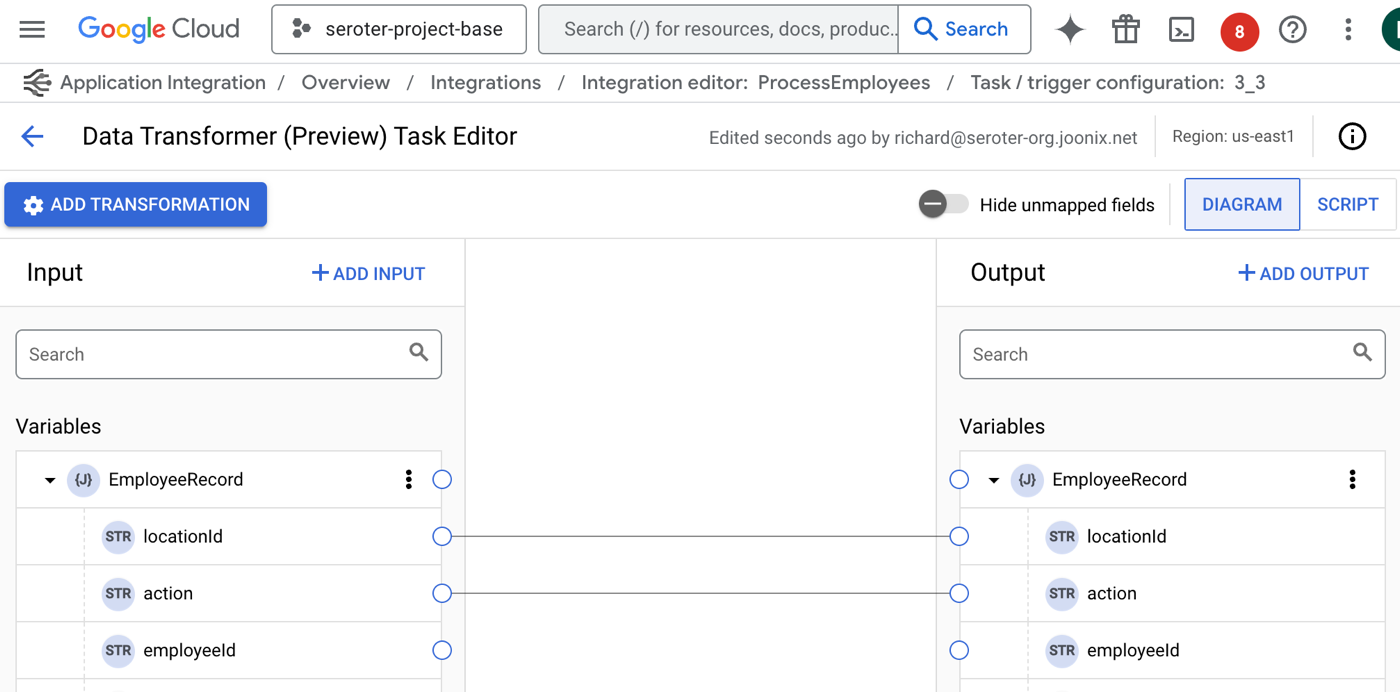Open the seroter-project-base project picker
The width and height of the screenshot is (1400, 692).
pyautogui.click(x=399, y=30)
